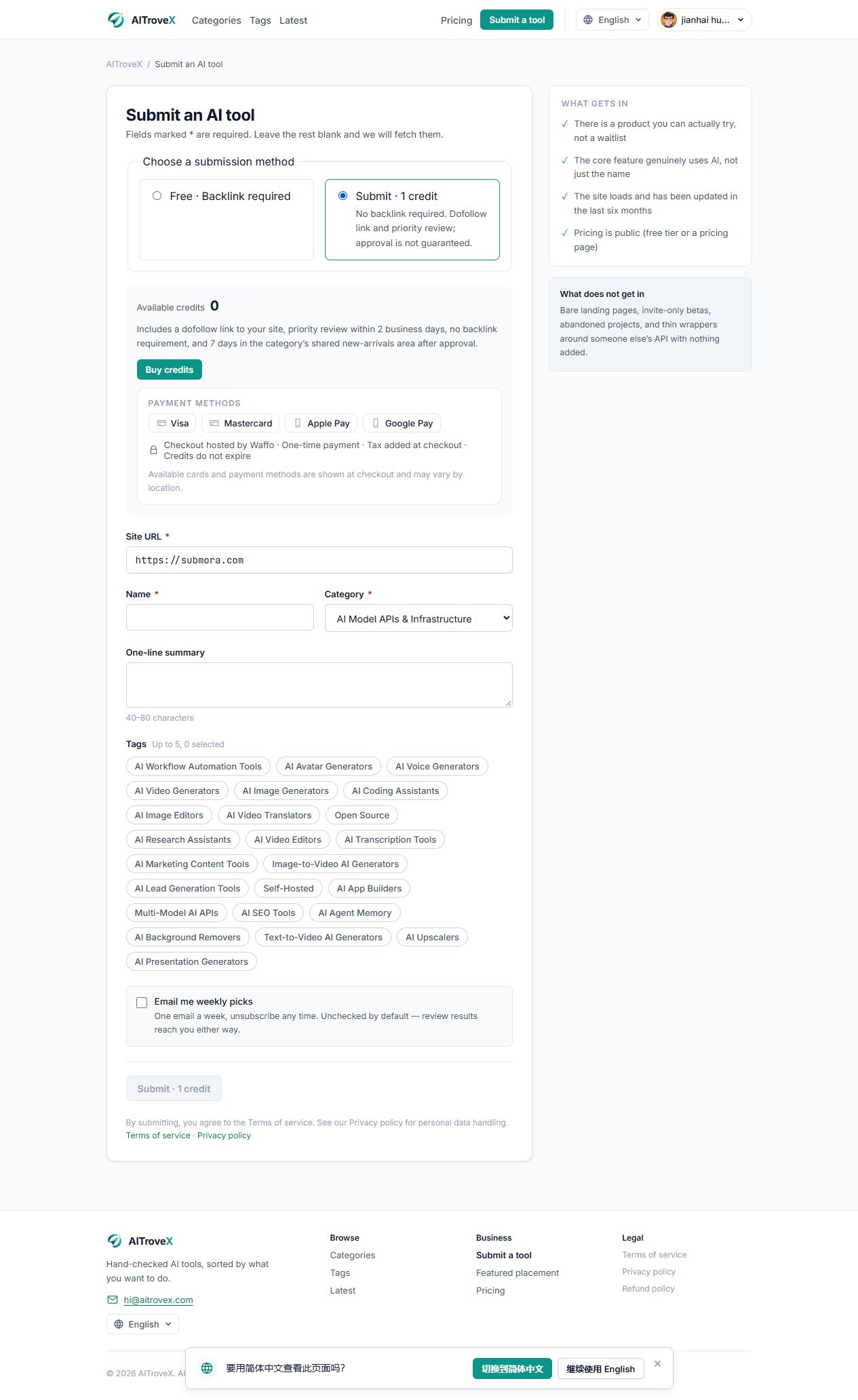The image size is (858, 1400).
Task: Select the Free · Backlink required radio option
Action: (157, 196)
